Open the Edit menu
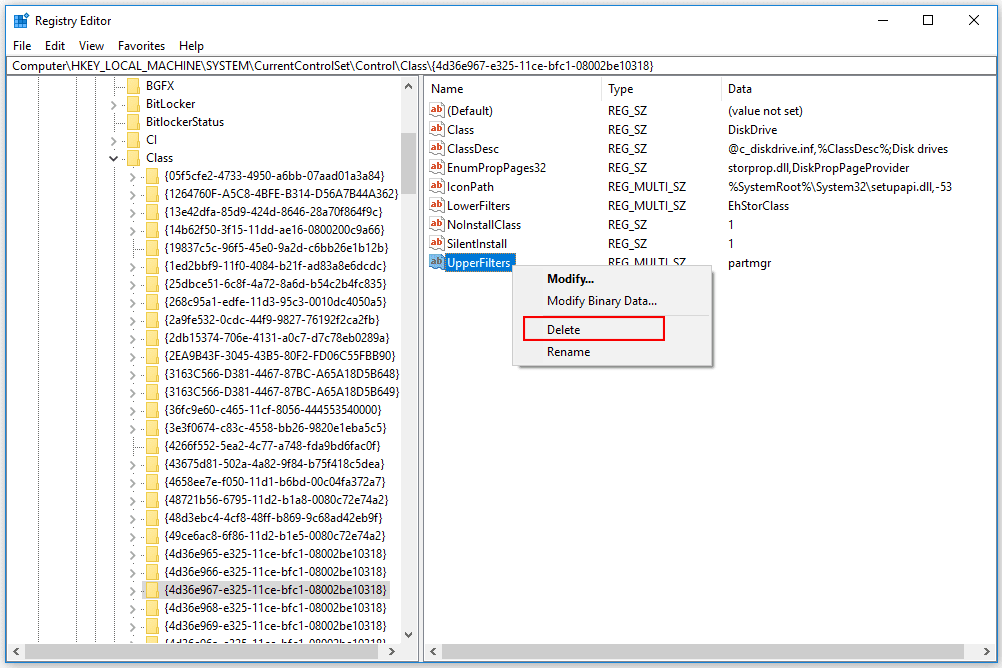The image size is (1002, 668). pos(55,45)
